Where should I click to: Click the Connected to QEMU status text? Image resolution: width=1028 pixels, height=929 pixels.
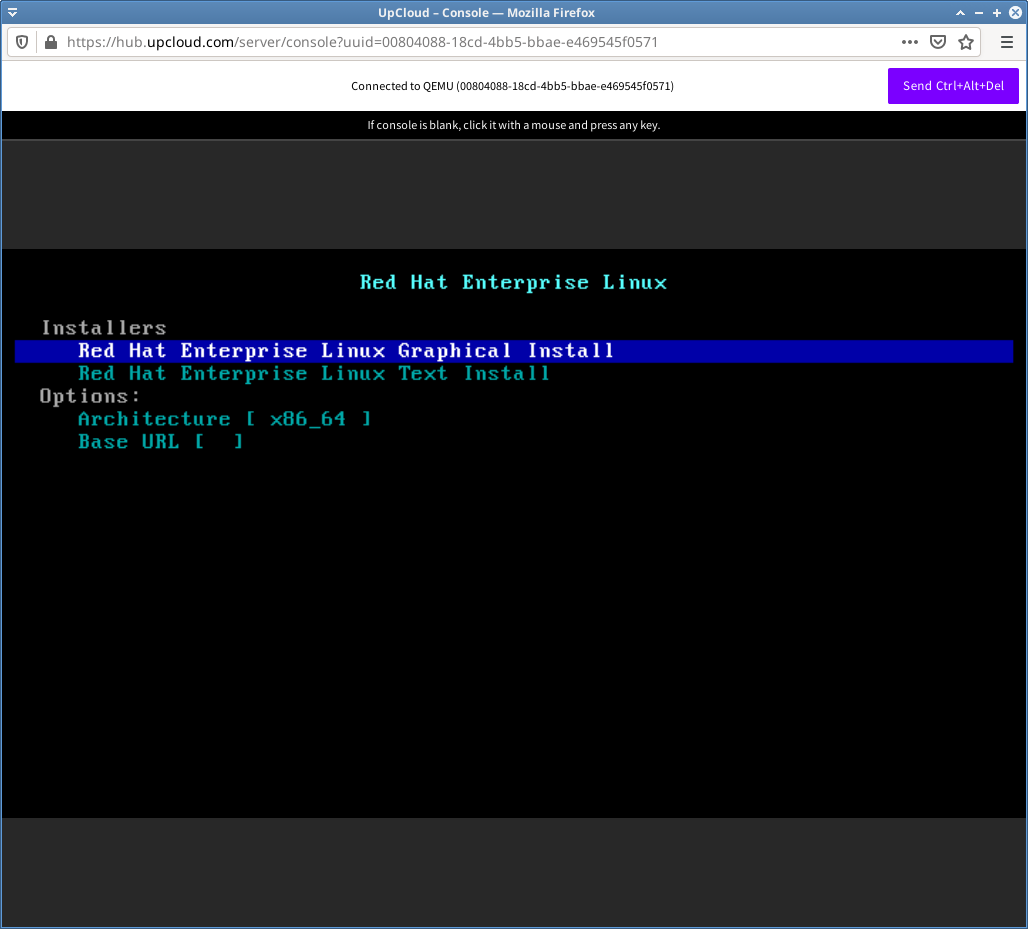511,86
